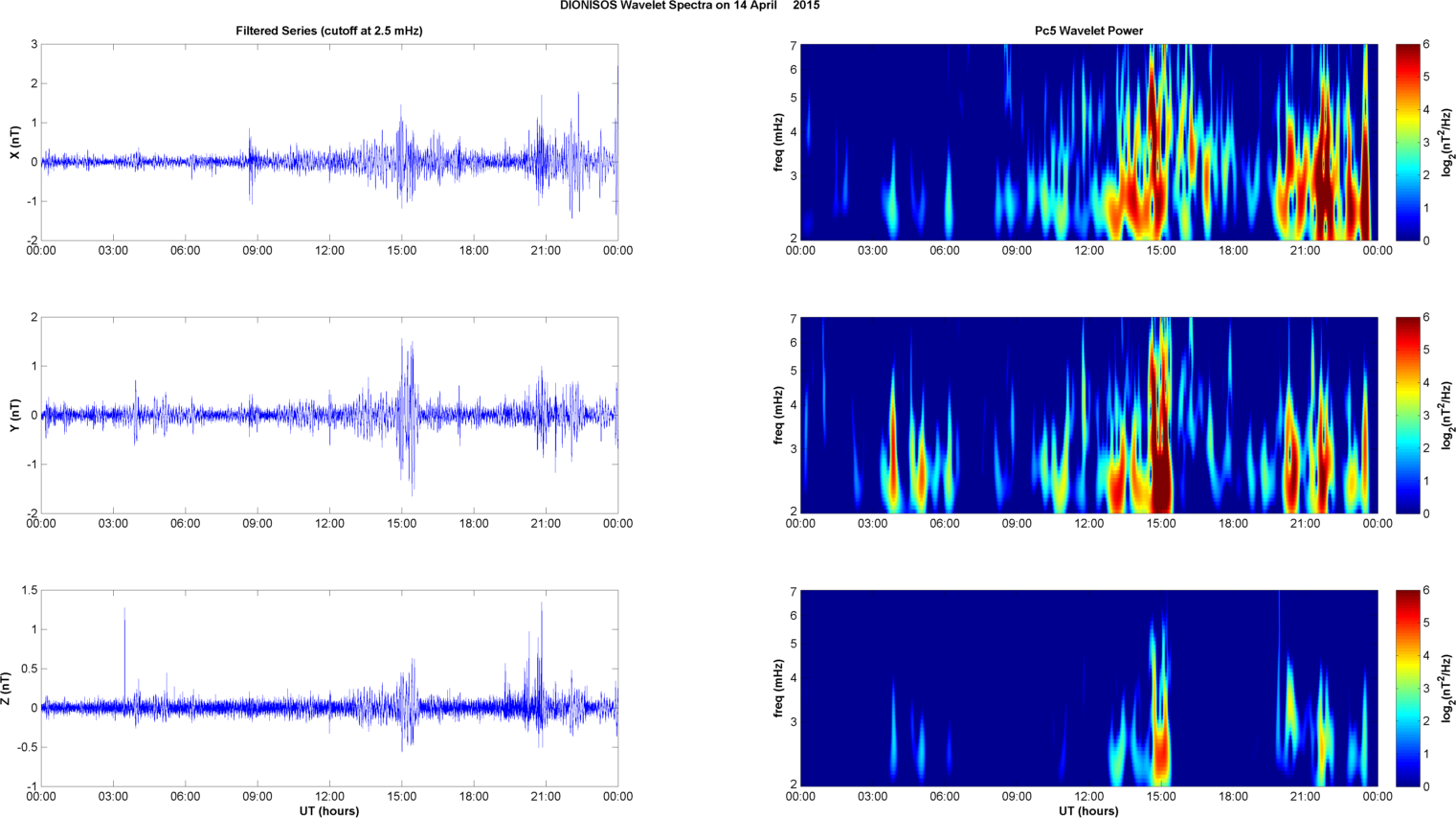Click the X component filtered time series plot
Screen dimensions: 1456x818
pos(329,142)
